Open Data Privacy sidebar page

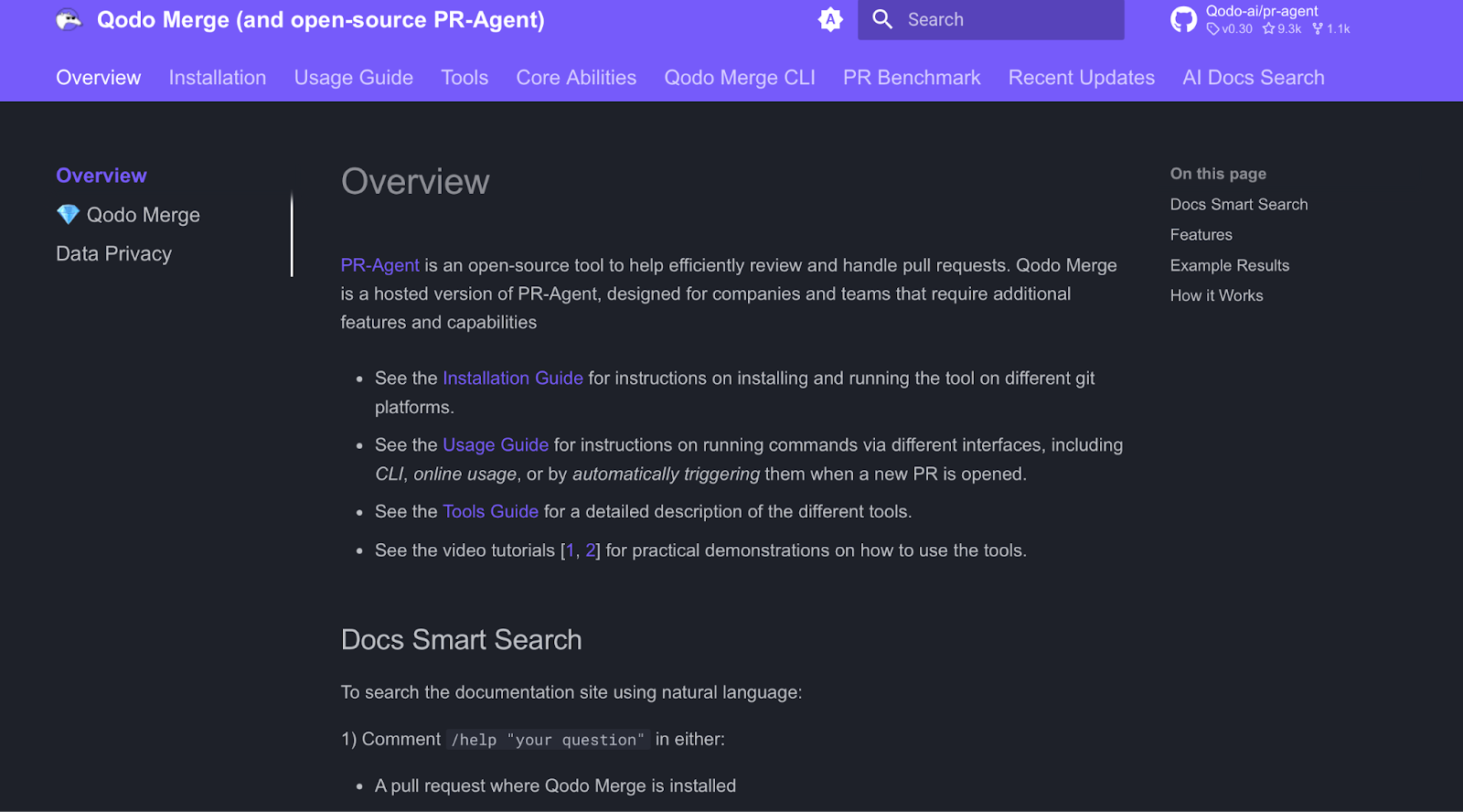point(114,253)
